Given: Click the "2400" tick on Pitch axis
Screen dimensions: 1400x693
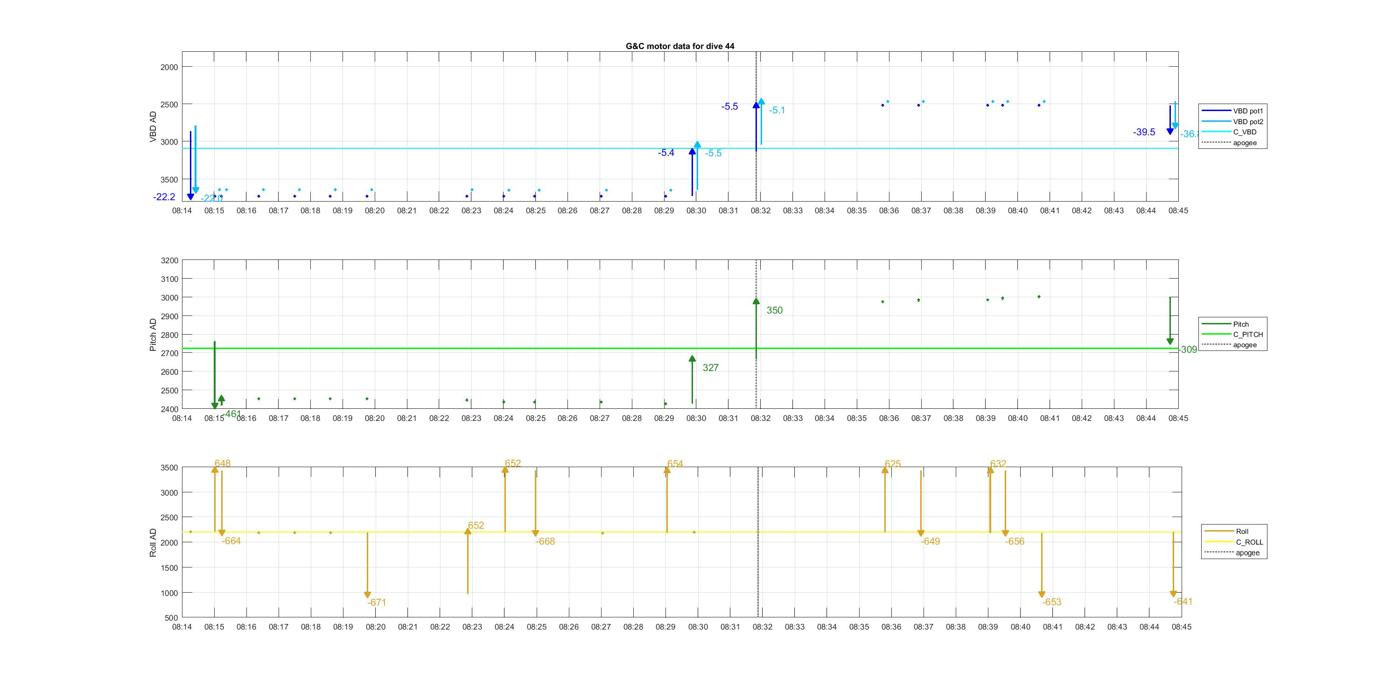Looking at the screenshot, I should pyautogui.click(x=169, y=409).
